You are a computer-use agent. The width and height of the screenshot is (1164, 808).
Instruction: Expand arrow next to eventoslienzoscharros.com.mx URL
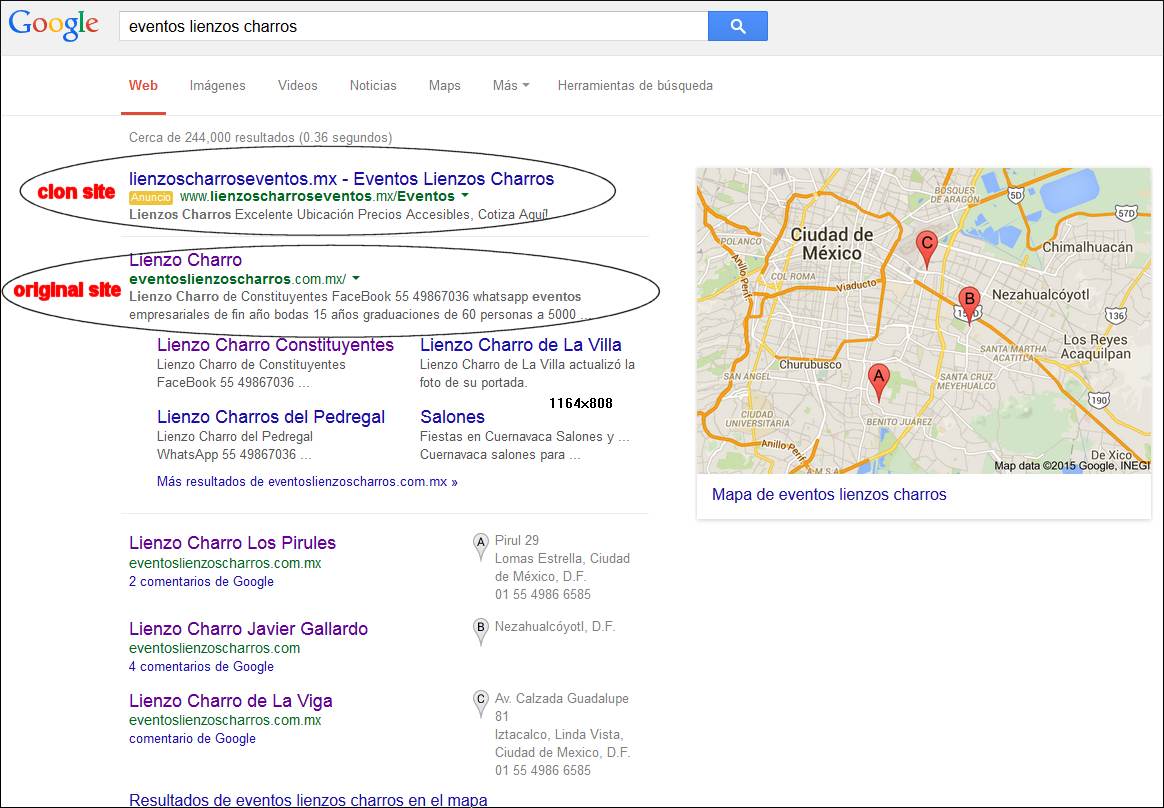tap(356, 278)
